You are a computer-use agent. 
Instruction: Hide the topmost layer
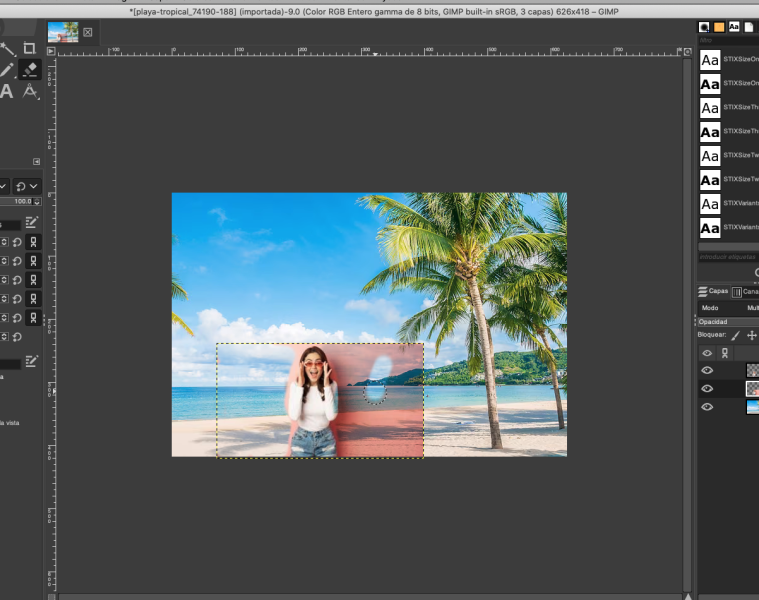707,370
